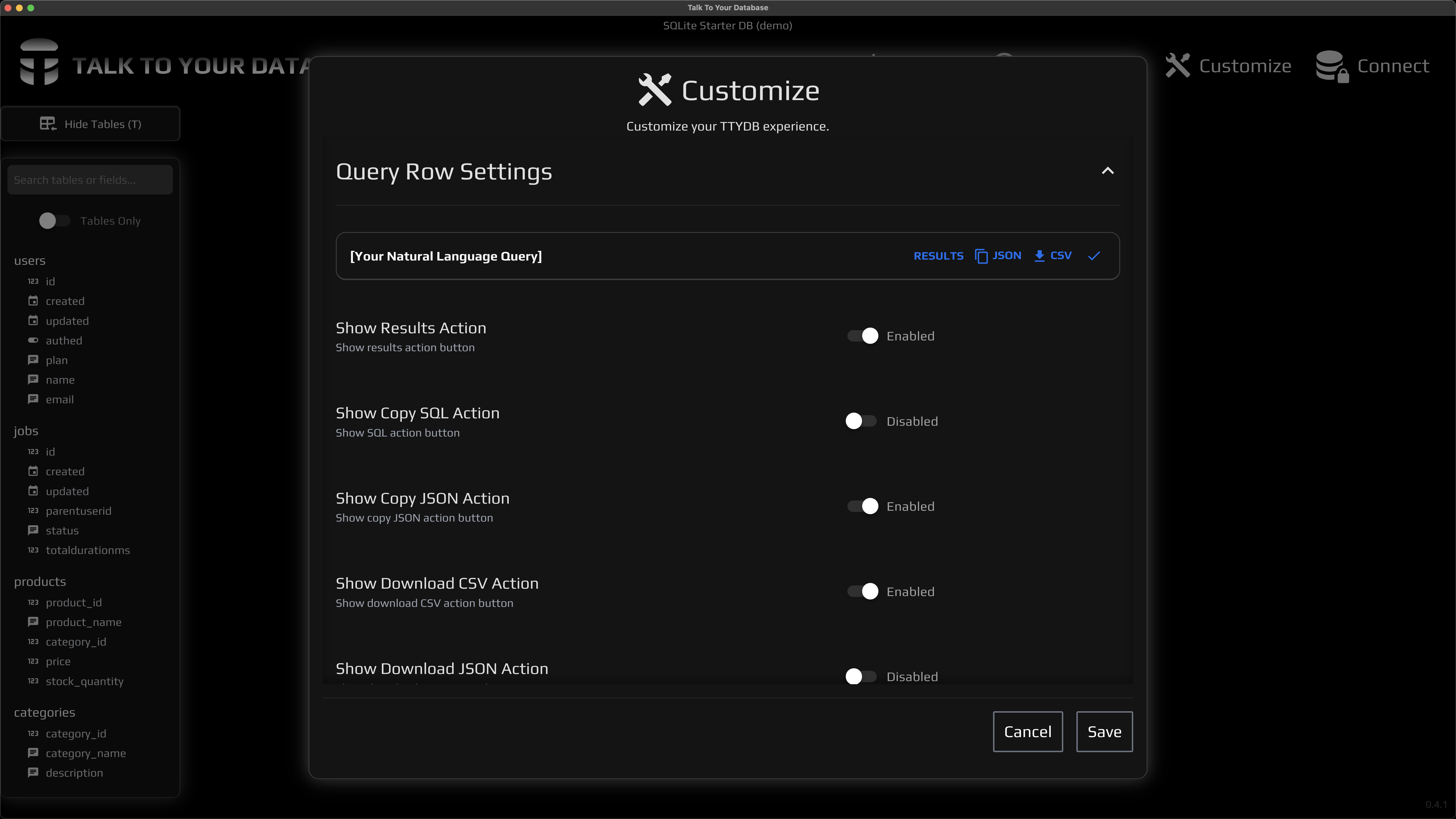Select the product_name field name

coord(84,622)
